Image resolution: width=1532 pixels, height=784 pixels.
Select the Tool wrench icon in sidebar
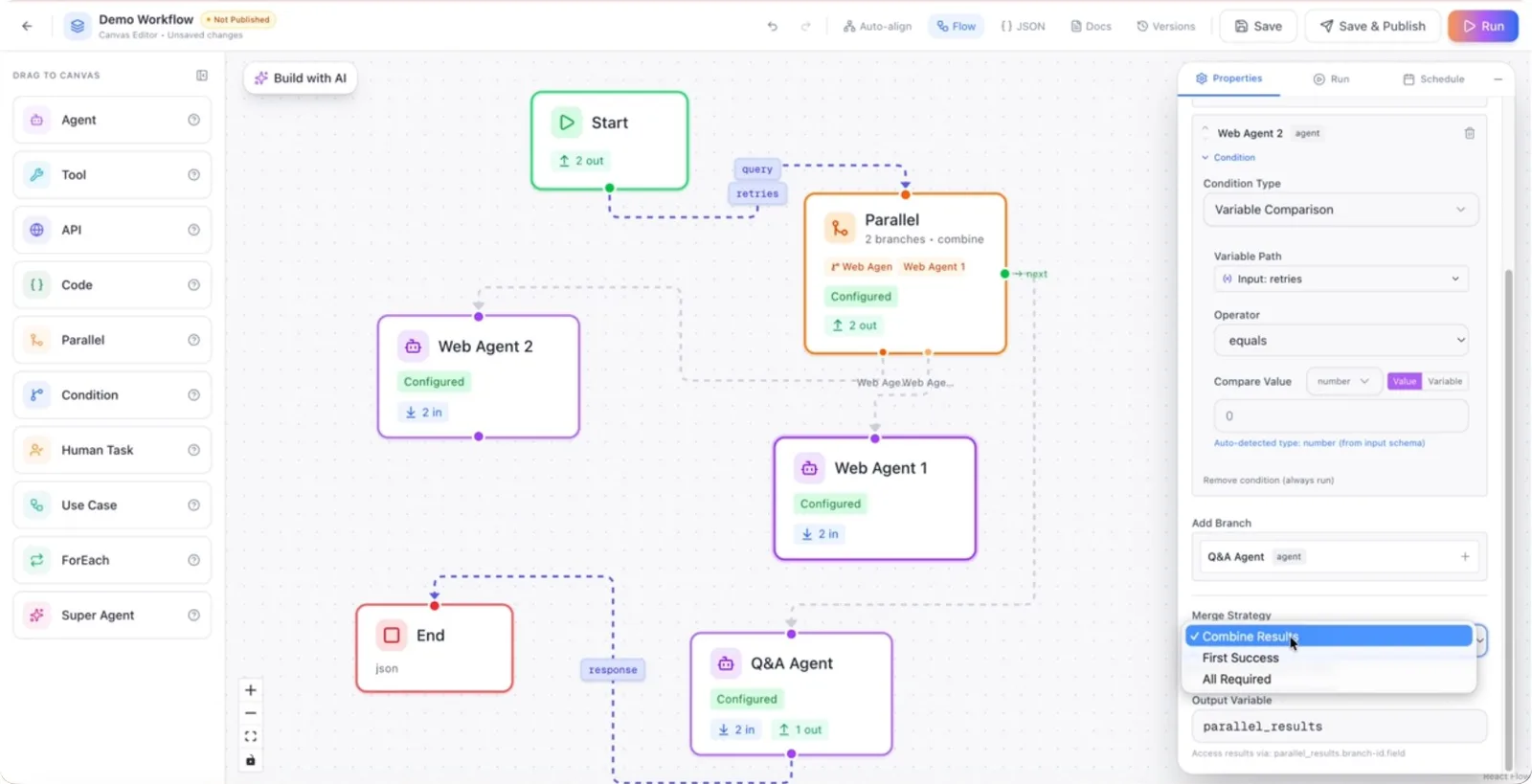tap(36, 174)
